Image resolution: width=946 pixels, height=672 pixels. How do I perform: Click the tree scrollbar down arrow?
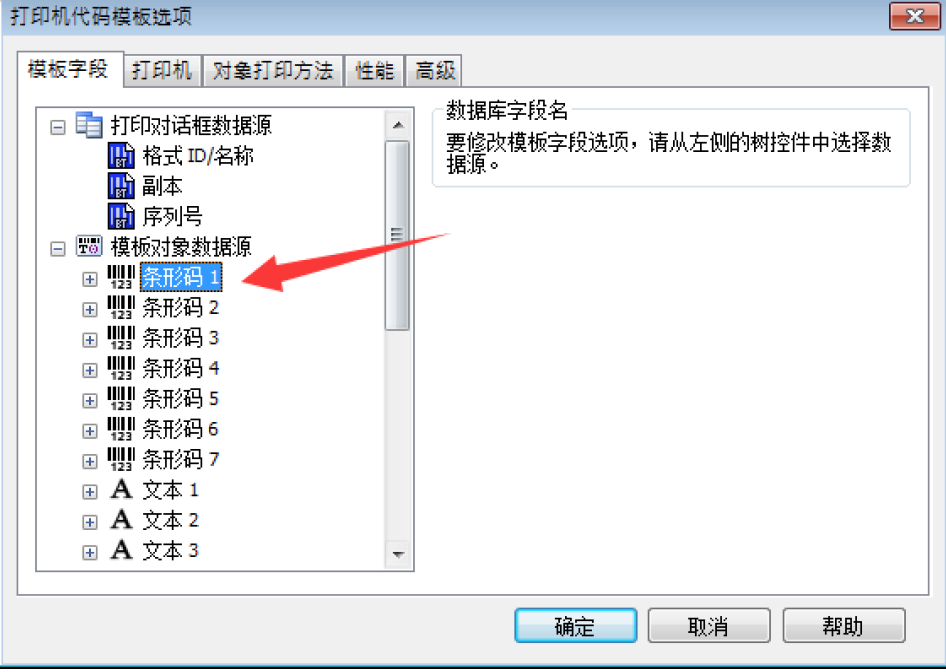(x=398, y=554)
